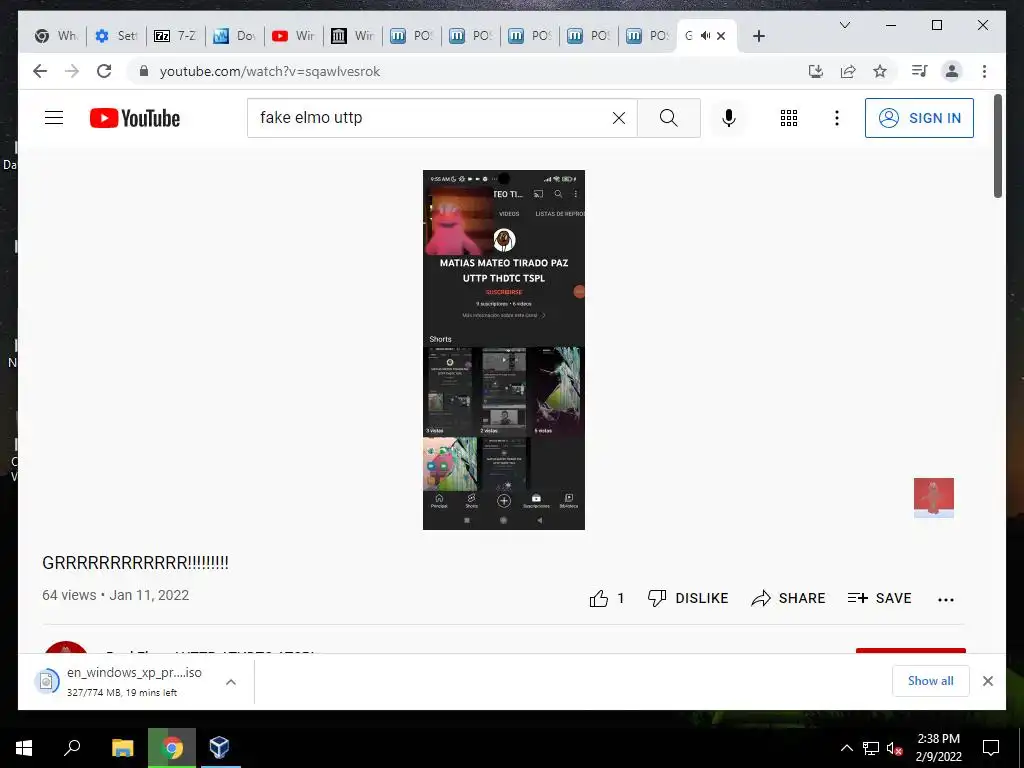
Task: Open the YouTube apps grid
Action: pyautogui.click(x=789, y=118)
